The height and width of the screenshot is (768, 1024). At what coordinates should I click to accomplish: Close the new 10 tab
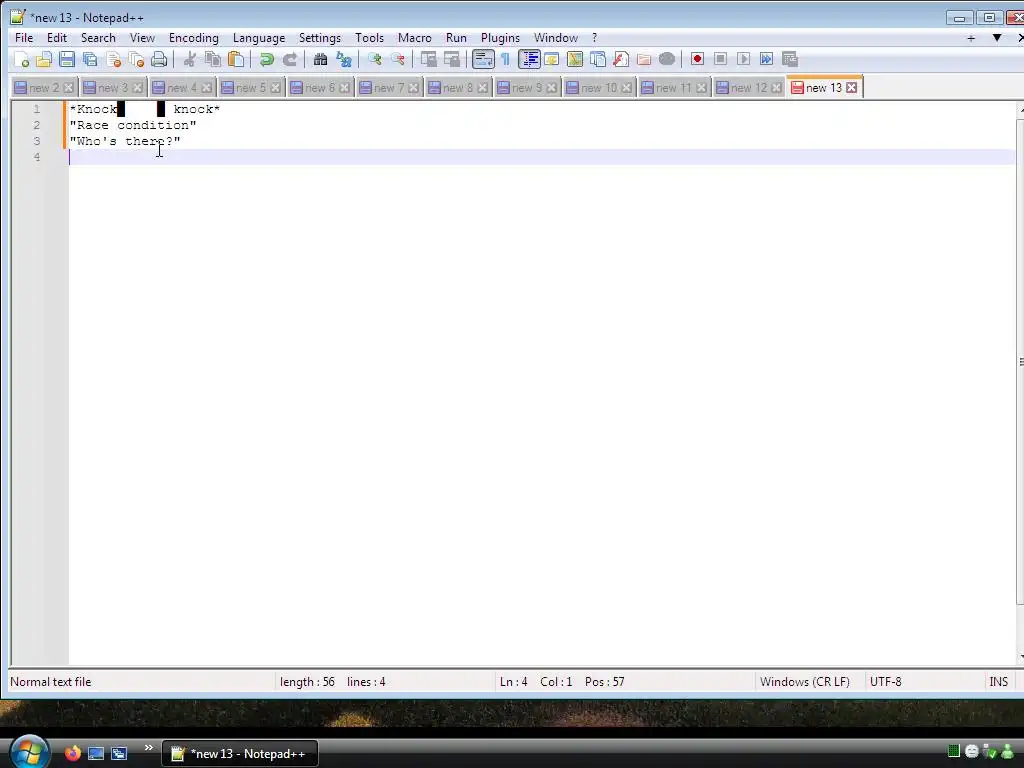click(x=626, y=88)
